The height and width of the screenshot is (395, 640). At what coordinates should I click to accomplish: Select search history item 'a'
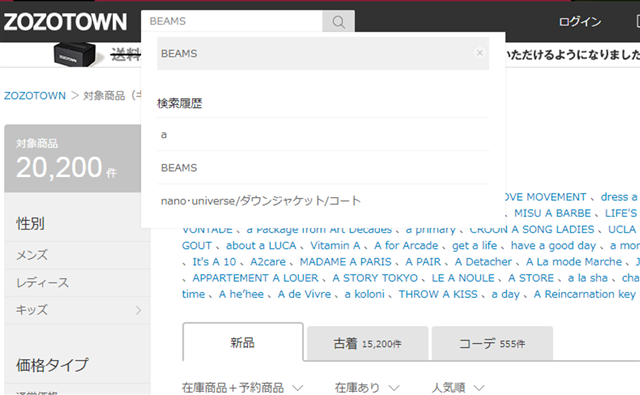(x=323, y=134)
